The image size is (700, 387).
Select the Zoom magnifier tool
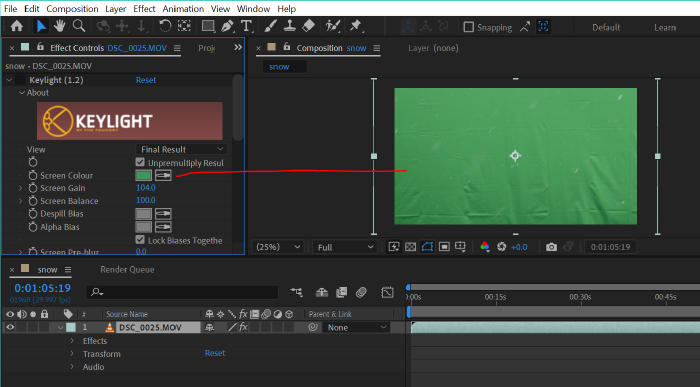coord(79,26)
